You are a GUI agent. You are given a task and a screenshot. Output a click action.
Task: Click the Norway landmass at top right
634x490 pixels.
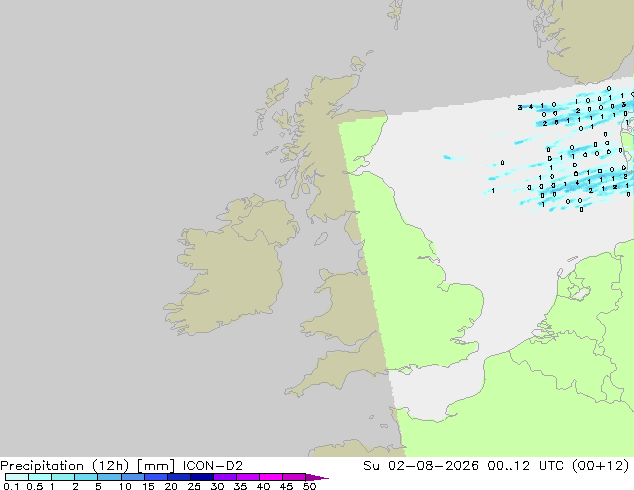click(586, 38)
